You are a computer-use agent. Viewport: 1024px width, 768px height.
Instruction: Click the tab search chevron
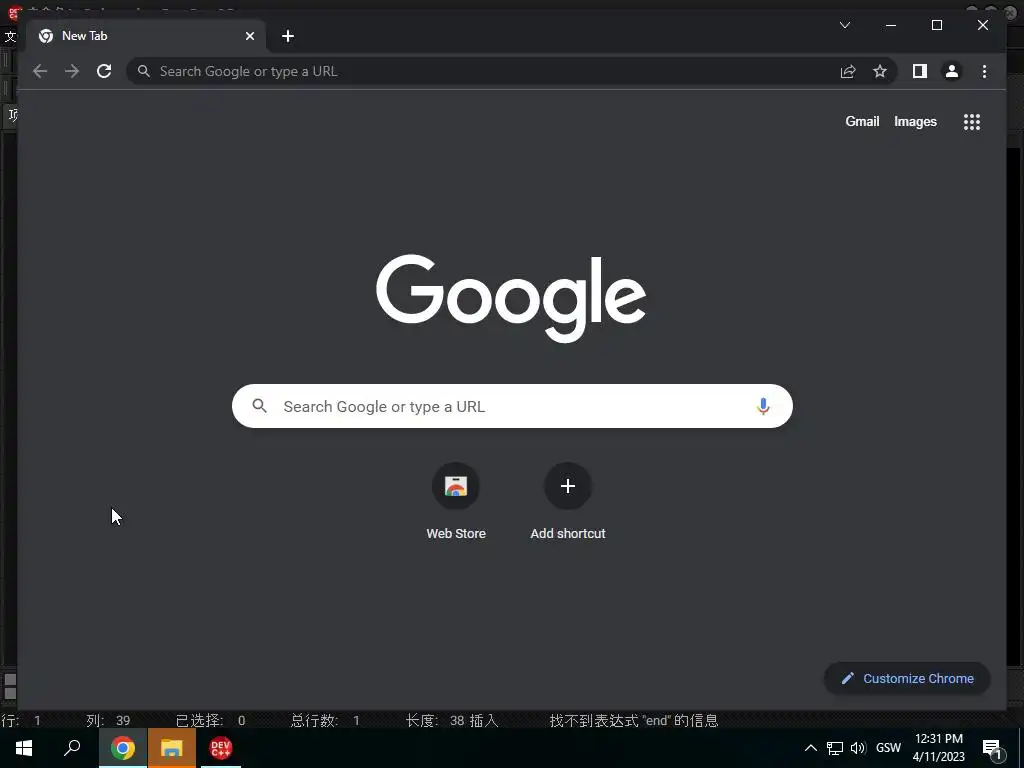[x=844, y=25]
